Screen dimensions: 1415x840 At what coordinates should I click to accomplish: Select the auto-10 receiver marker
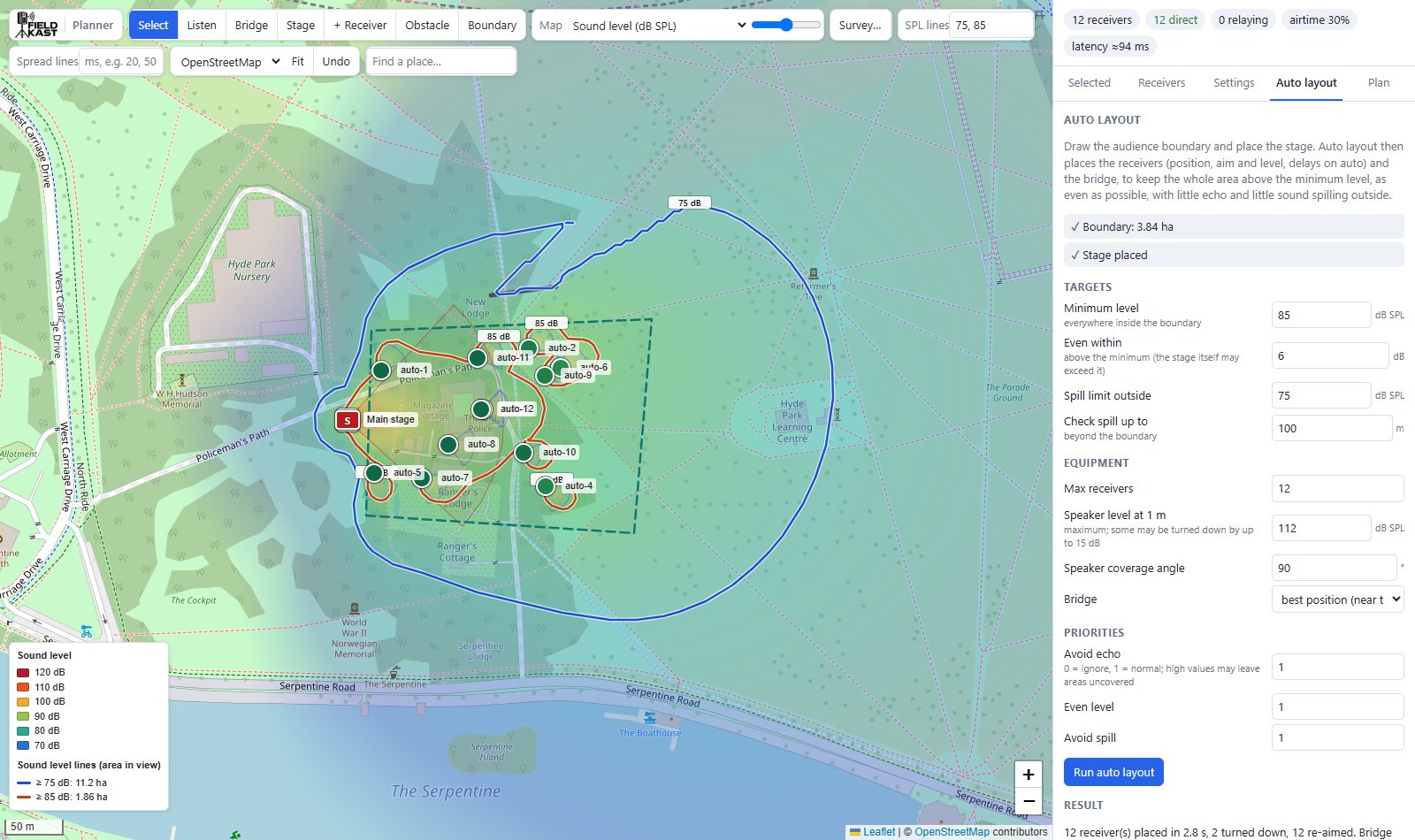tap(524, 453)
